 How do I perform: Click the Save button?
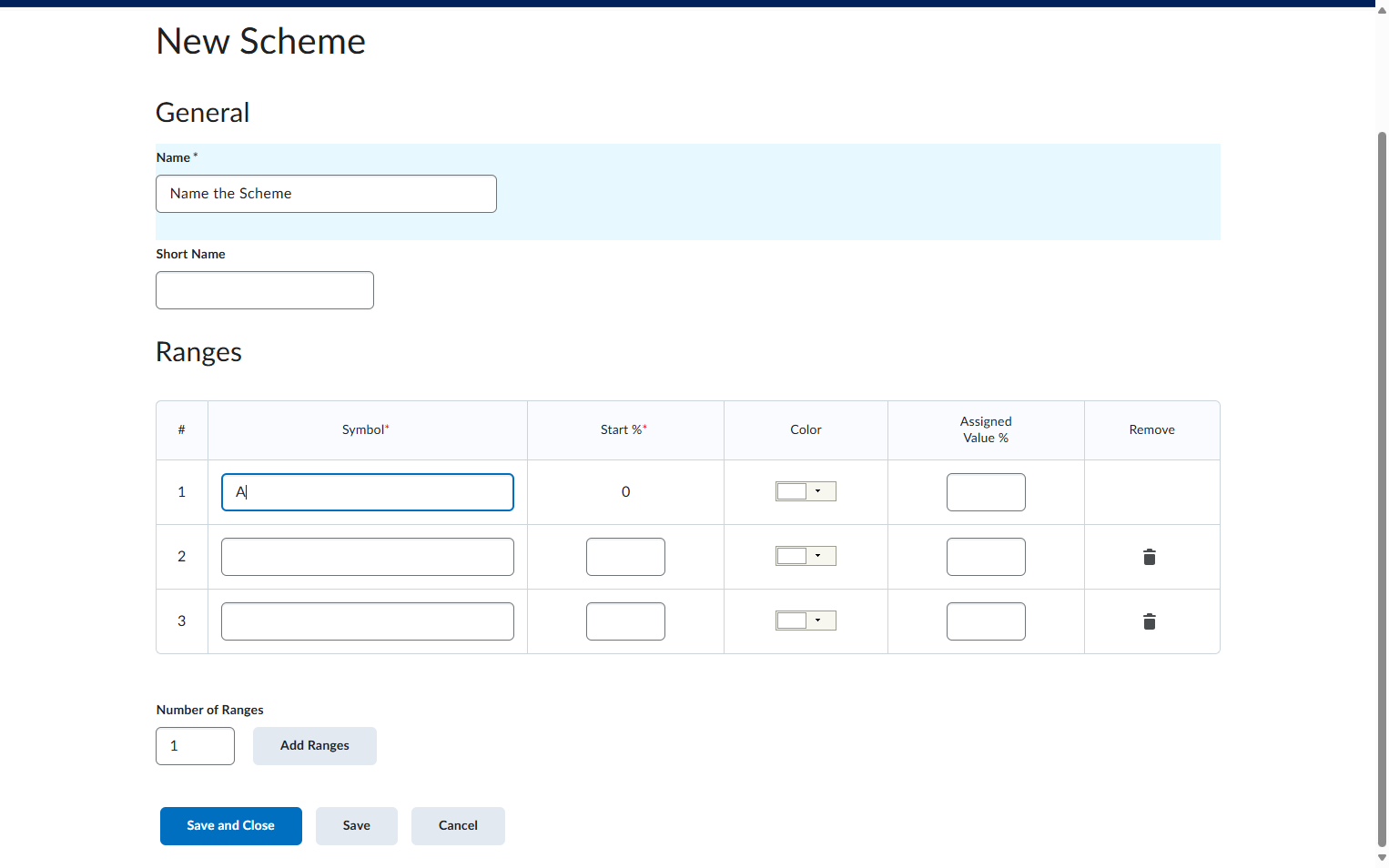(x=357, y=826)
